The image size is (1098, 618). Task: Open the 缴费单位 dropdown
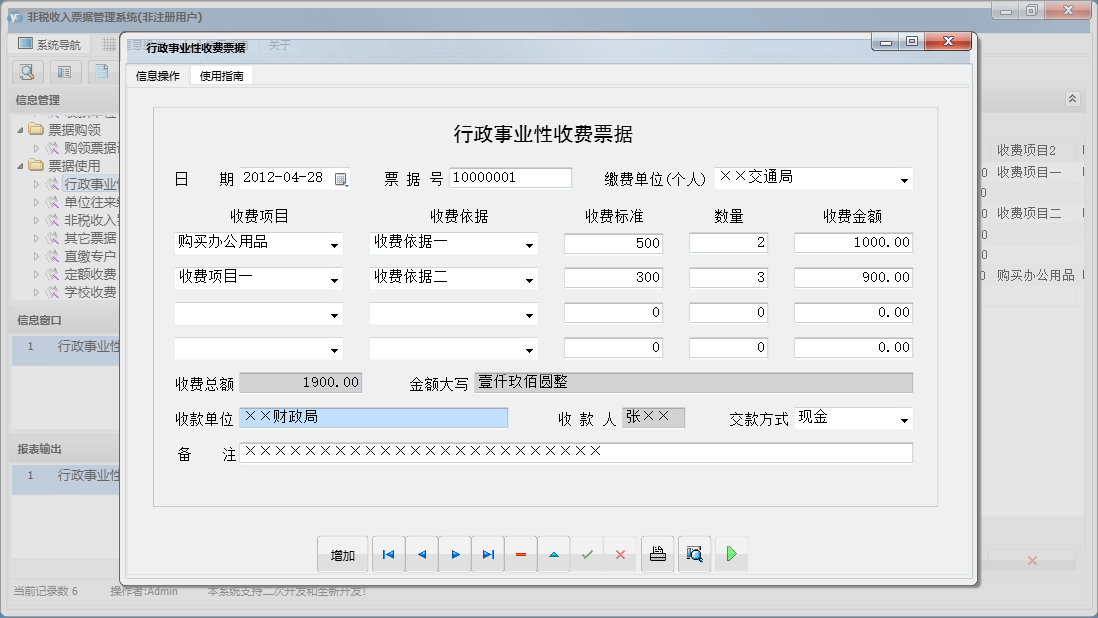[x=904, y=180]
